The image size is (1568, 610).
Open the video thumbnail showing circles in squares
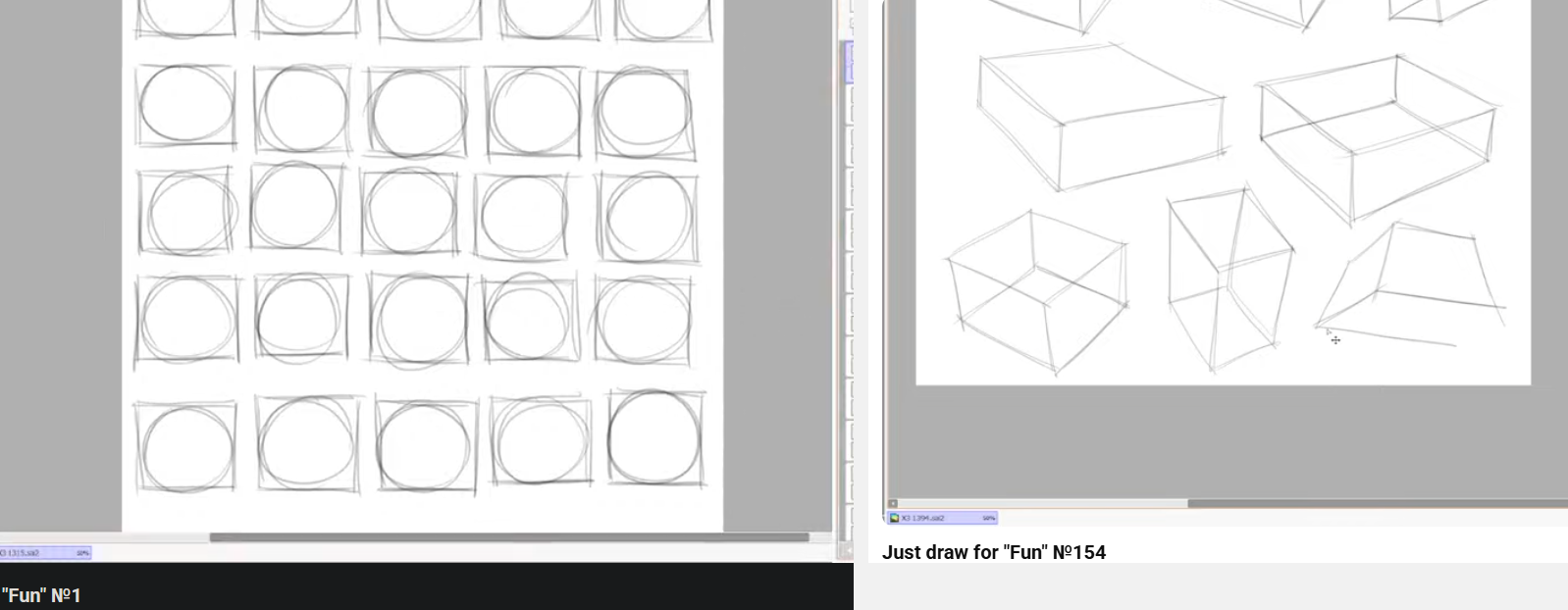coord(427,281)
